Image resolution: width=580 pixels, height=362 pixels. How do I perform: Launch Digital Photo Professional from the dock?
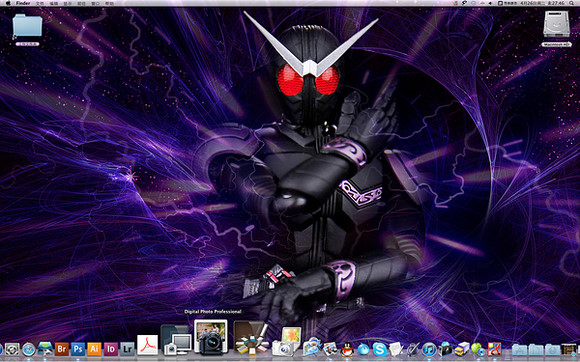click(x=211, y=337)
